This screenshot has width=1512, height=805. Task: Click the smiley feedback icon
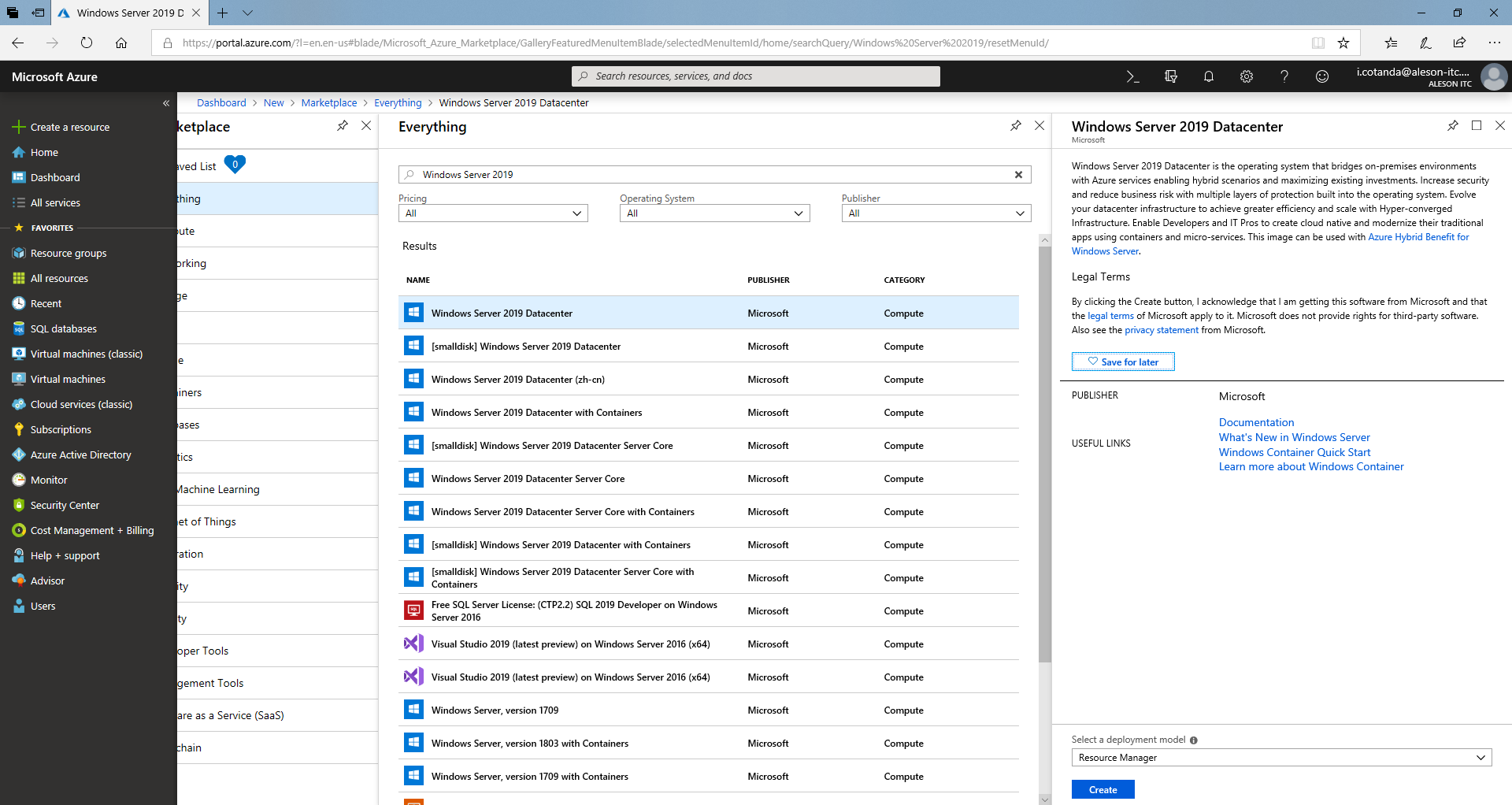[1322, 76]
